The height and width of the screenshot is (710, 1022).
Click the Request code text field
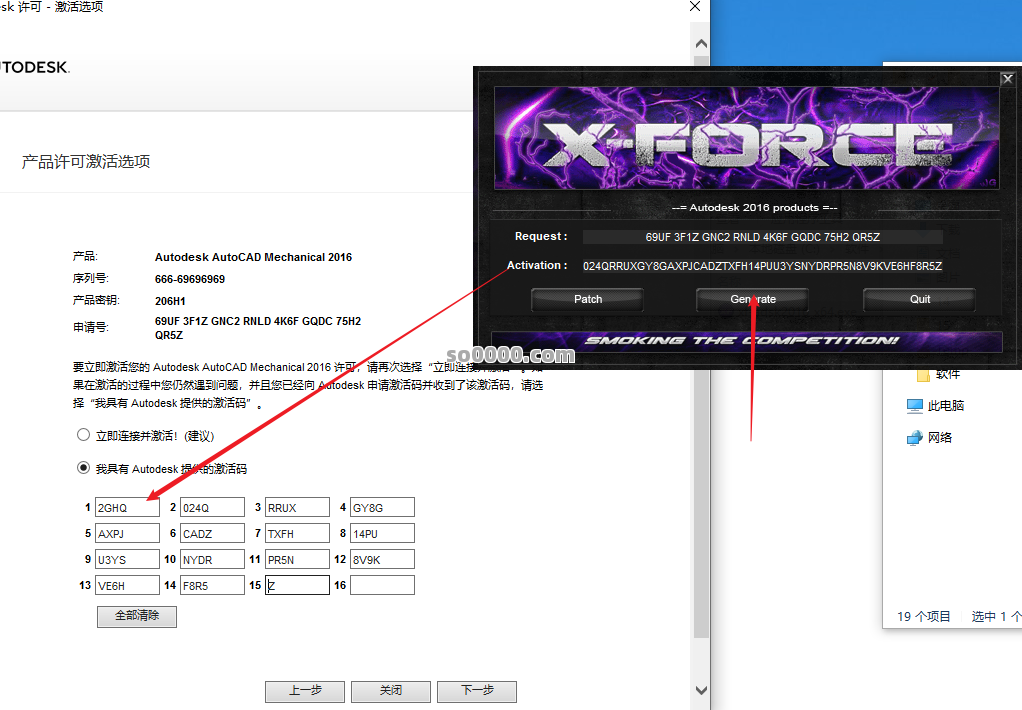(762, 237)
